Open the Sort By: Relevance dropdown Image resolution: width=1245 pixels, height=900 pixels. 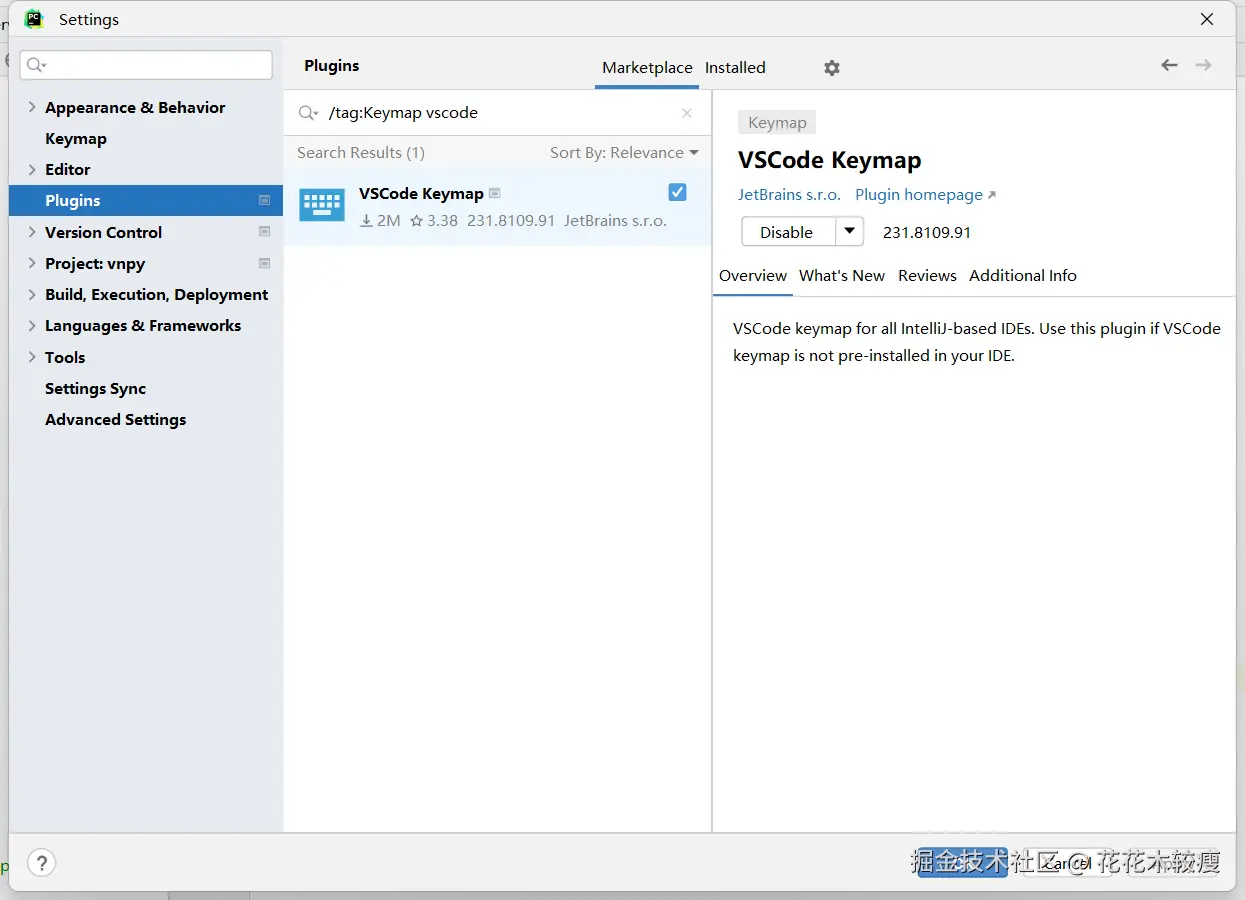pyautogui.click(x=624, y=152)
